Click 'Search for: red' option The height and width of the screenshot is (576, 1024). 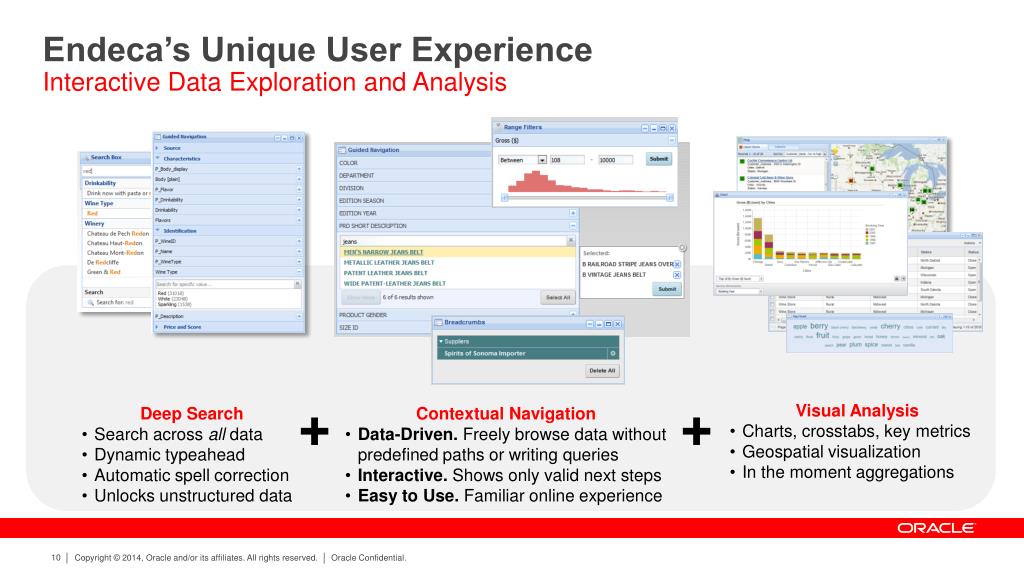(x=115, y=302)
